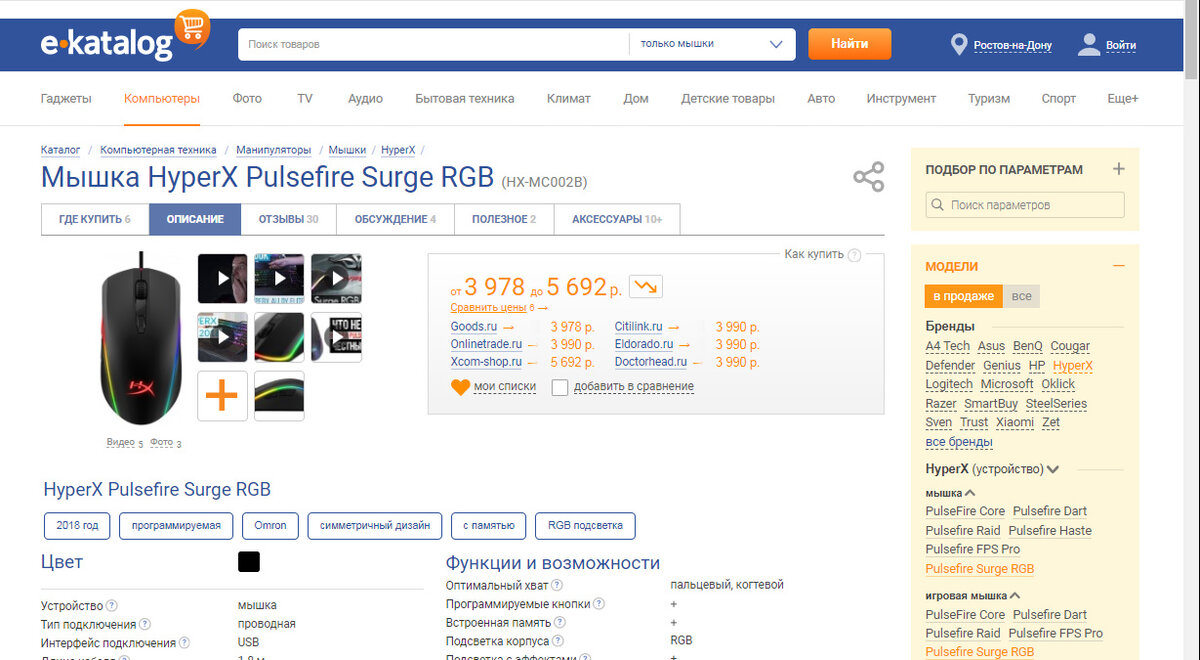Open the Гаджеты category menu
The width and height of the screenshot is (1200, 660).
66,98
